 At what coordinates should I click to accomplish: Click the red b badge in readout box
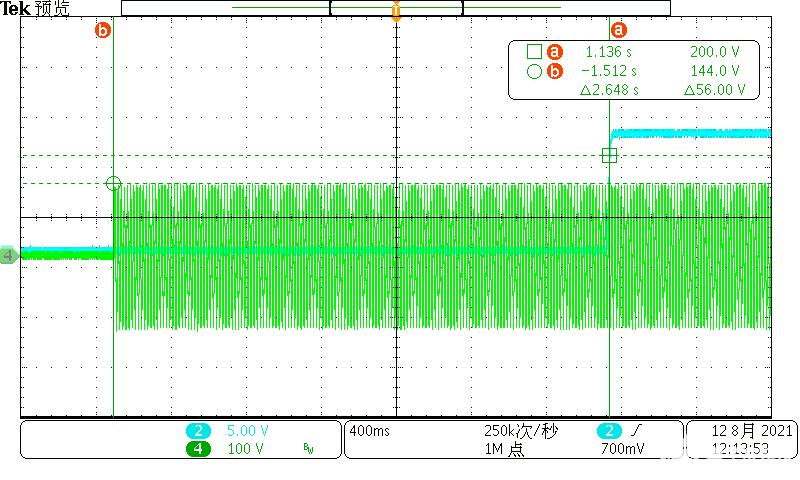tap(555, 71)
